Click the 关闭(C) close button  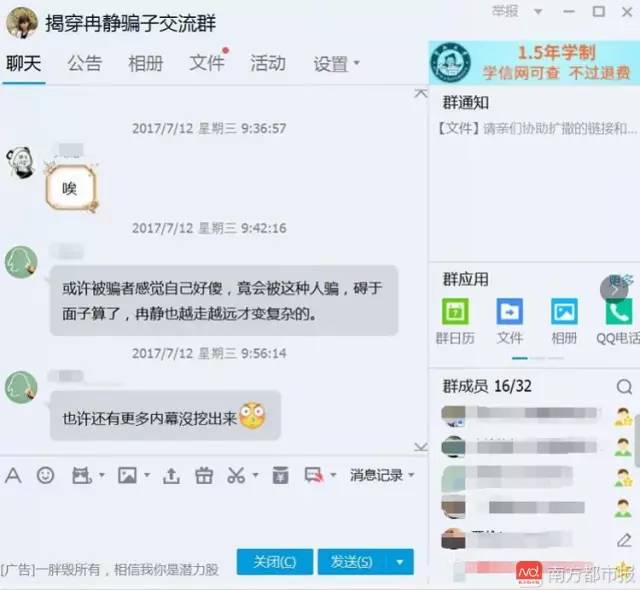[x=274, y=562]
